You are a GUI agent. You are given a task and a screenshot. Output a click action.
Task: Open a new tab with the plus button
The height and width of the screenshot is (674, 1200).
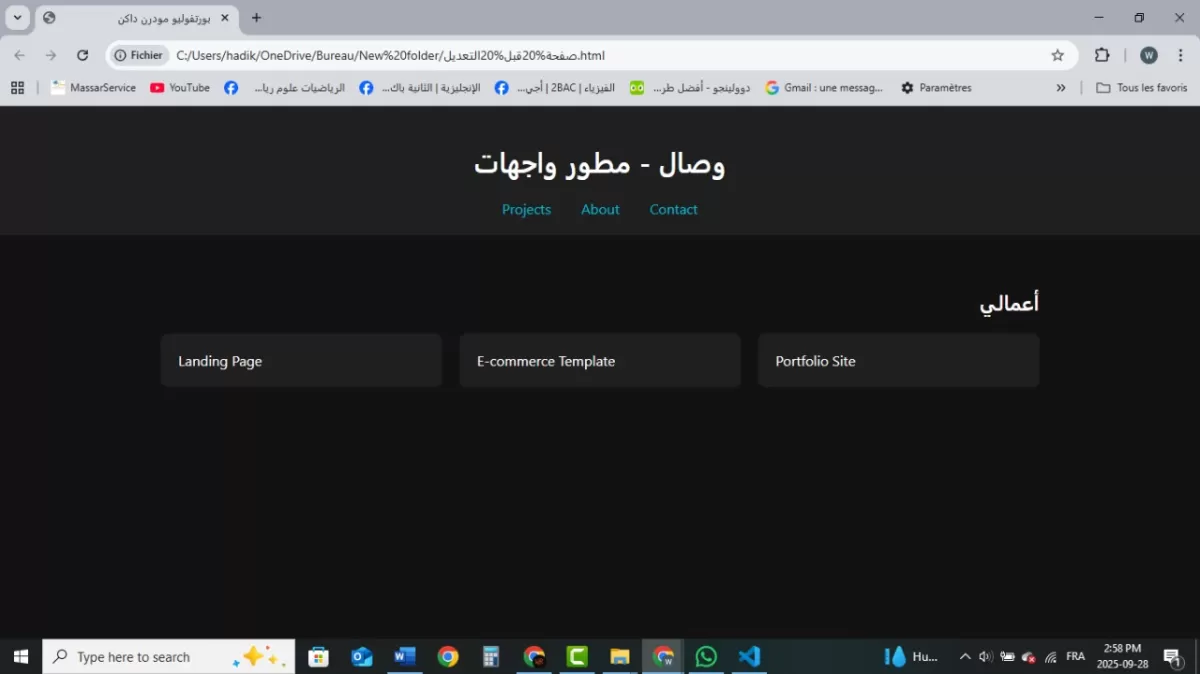[256, 18]
